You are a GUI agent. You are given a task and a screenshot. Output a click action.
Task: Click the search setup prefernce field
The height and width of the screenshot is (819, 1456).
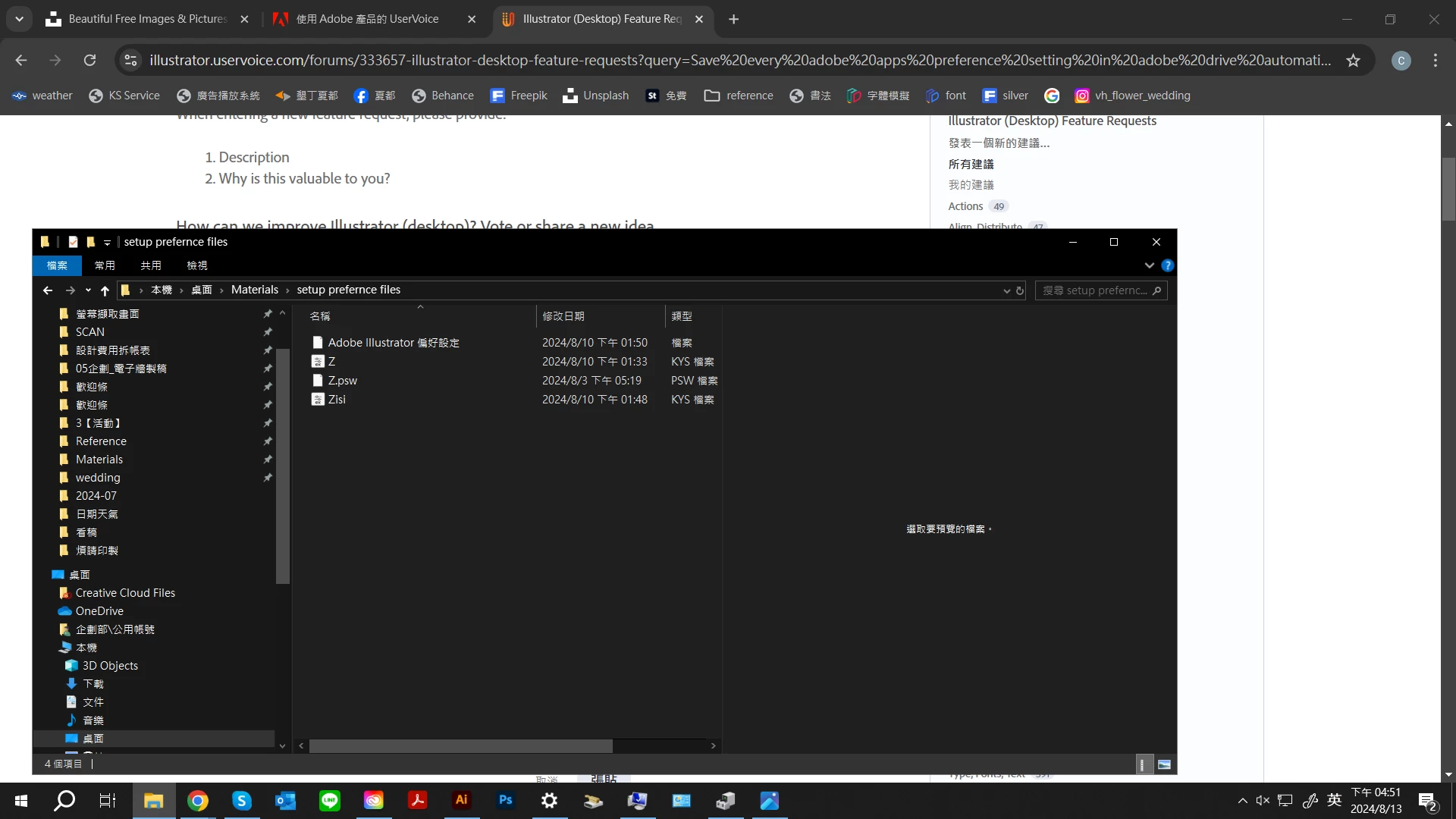point(1094,290)
